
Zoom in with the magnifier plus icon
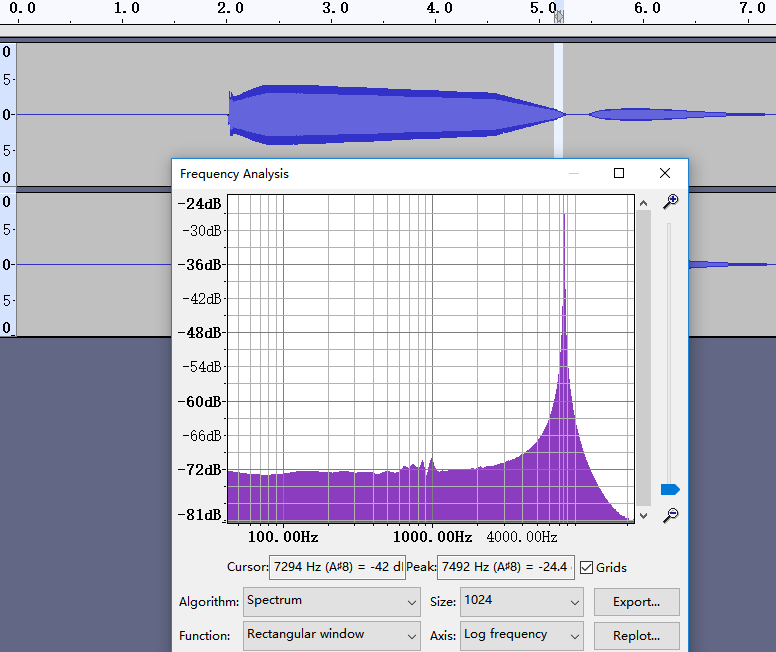671,201
